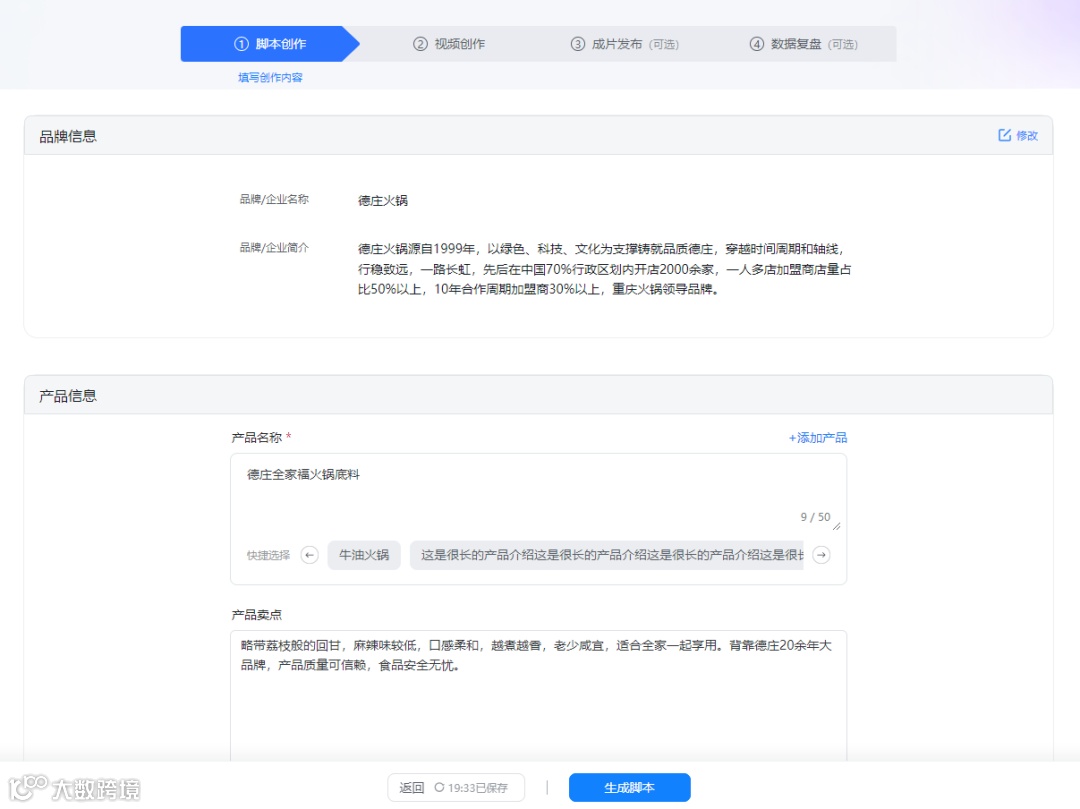Image resolution: width=1080 pixels, height=809 pixels.
Task: Click the 填写创作内容 sub-step label
Action: coord(270,78)
